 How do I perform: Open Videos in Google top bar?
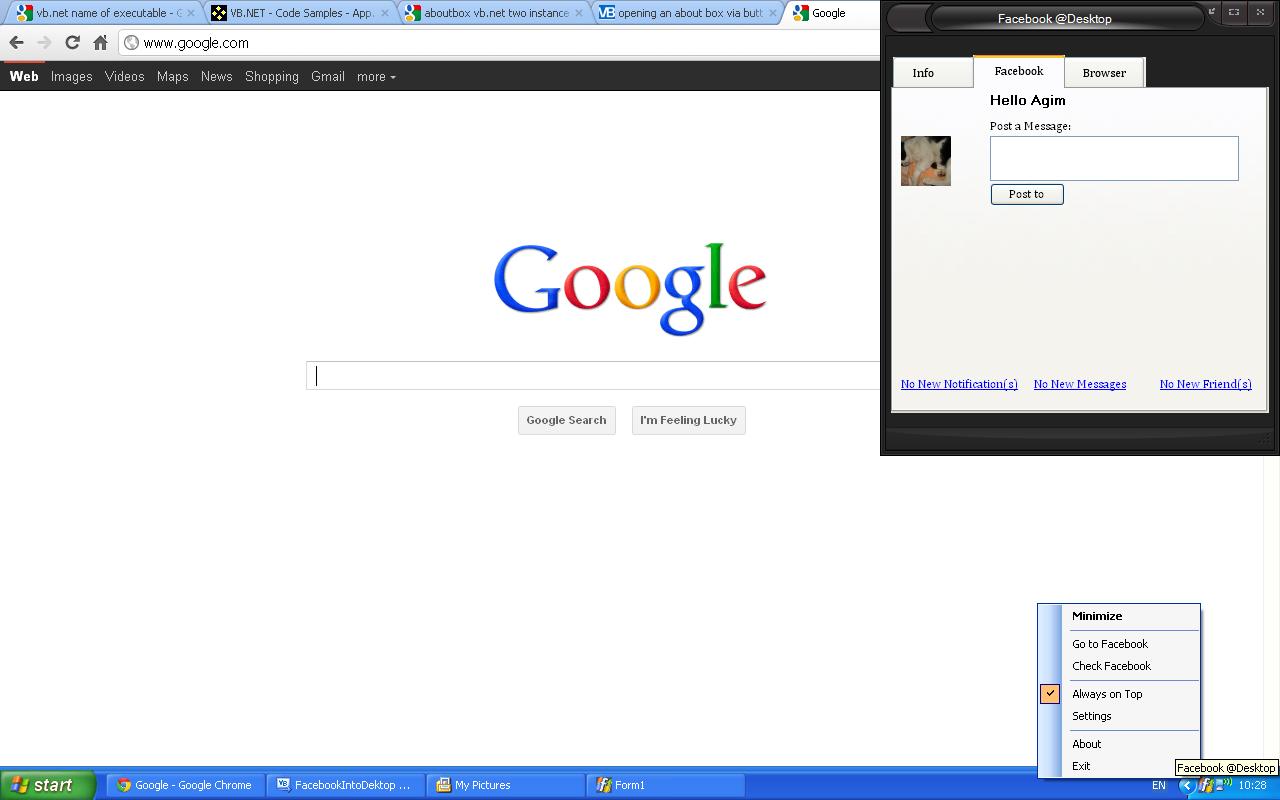pos(125,77)
